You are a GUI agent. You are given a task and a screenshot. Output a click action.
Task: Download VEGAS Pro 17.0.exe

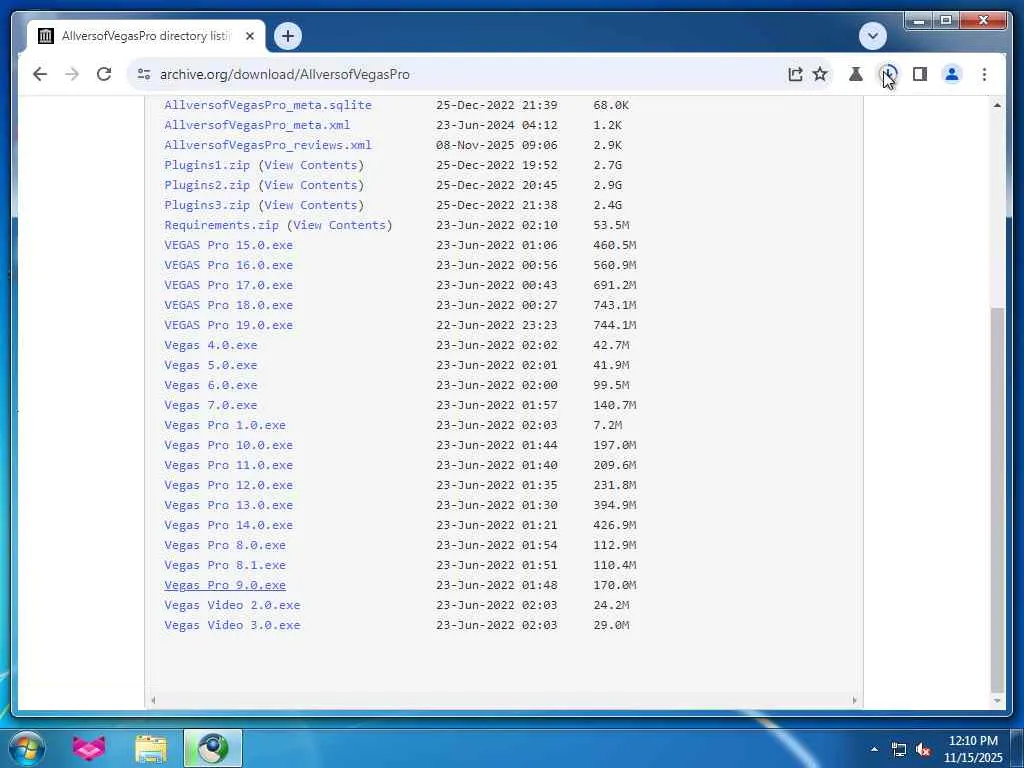tap(229, 285)
